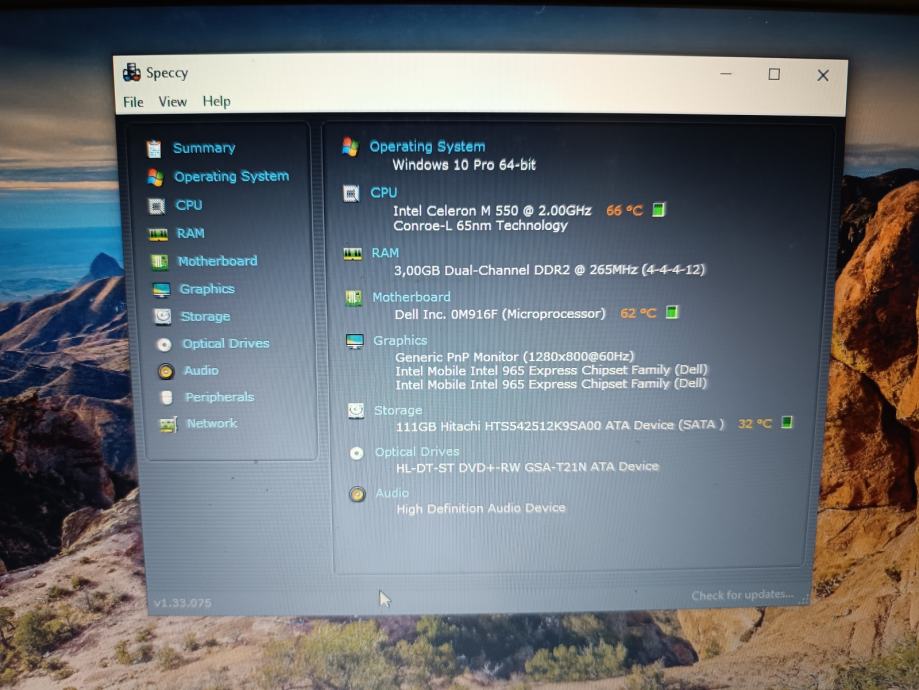Click the Graphics monitor icon in sidebar

161,290
